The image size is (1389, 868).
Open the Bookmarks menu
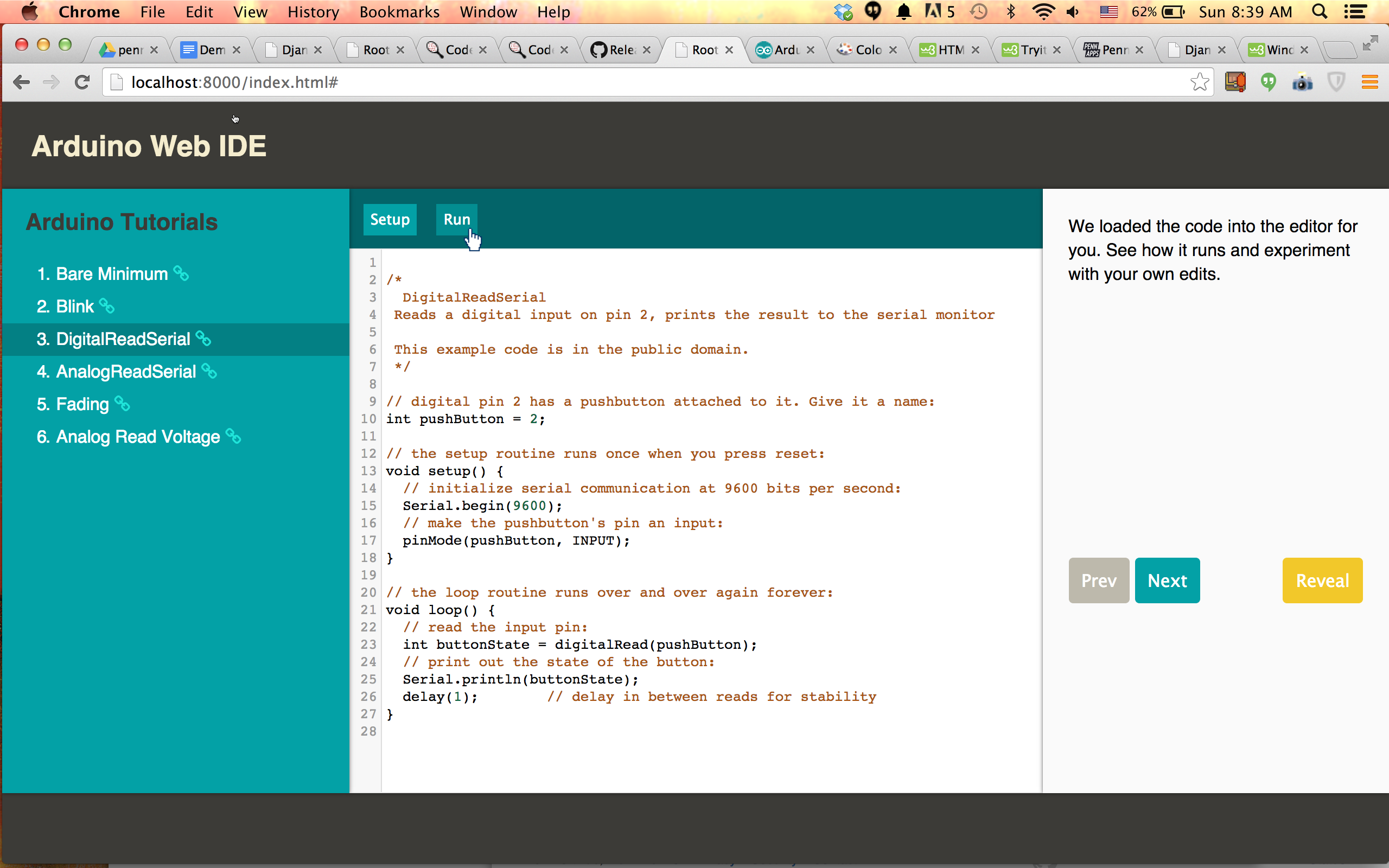(x=399, y=12)
